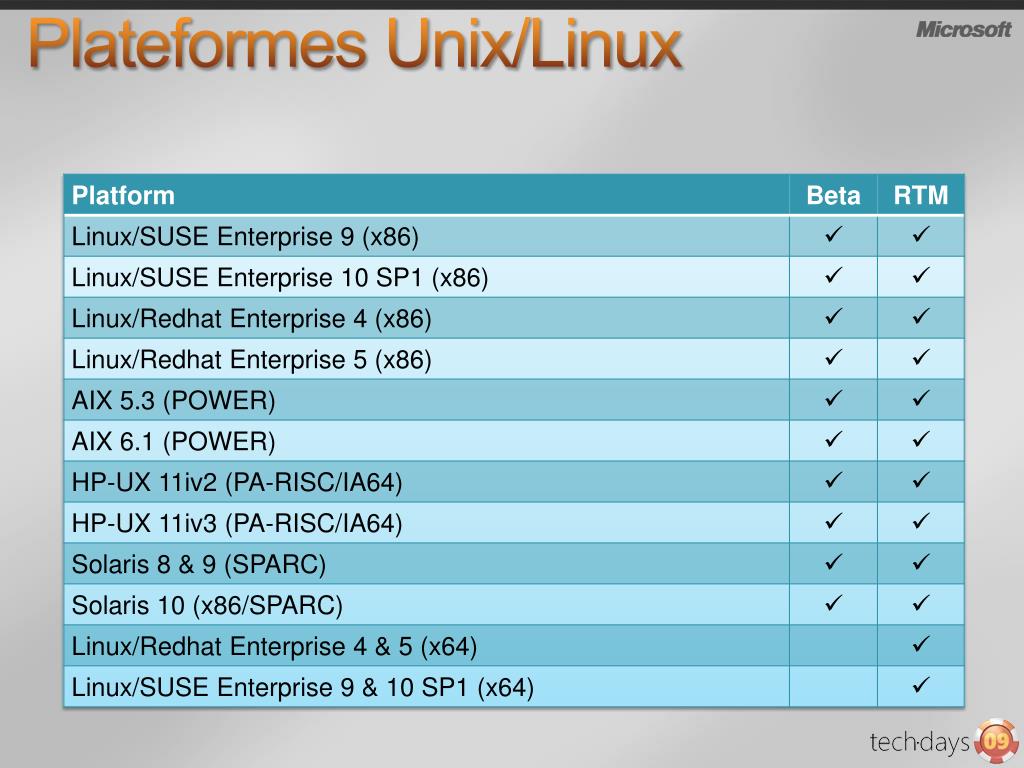
Task: Click RTM checkmark for SUSE Enterprise 10 SP1 (x86)
Action: pyautogui.click(x=921, y=276)
